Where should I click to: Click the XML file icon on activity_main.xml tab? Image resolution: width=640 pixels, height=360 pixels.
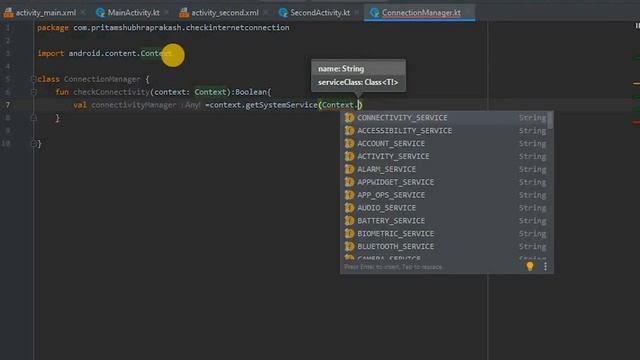tap(9, 13)
